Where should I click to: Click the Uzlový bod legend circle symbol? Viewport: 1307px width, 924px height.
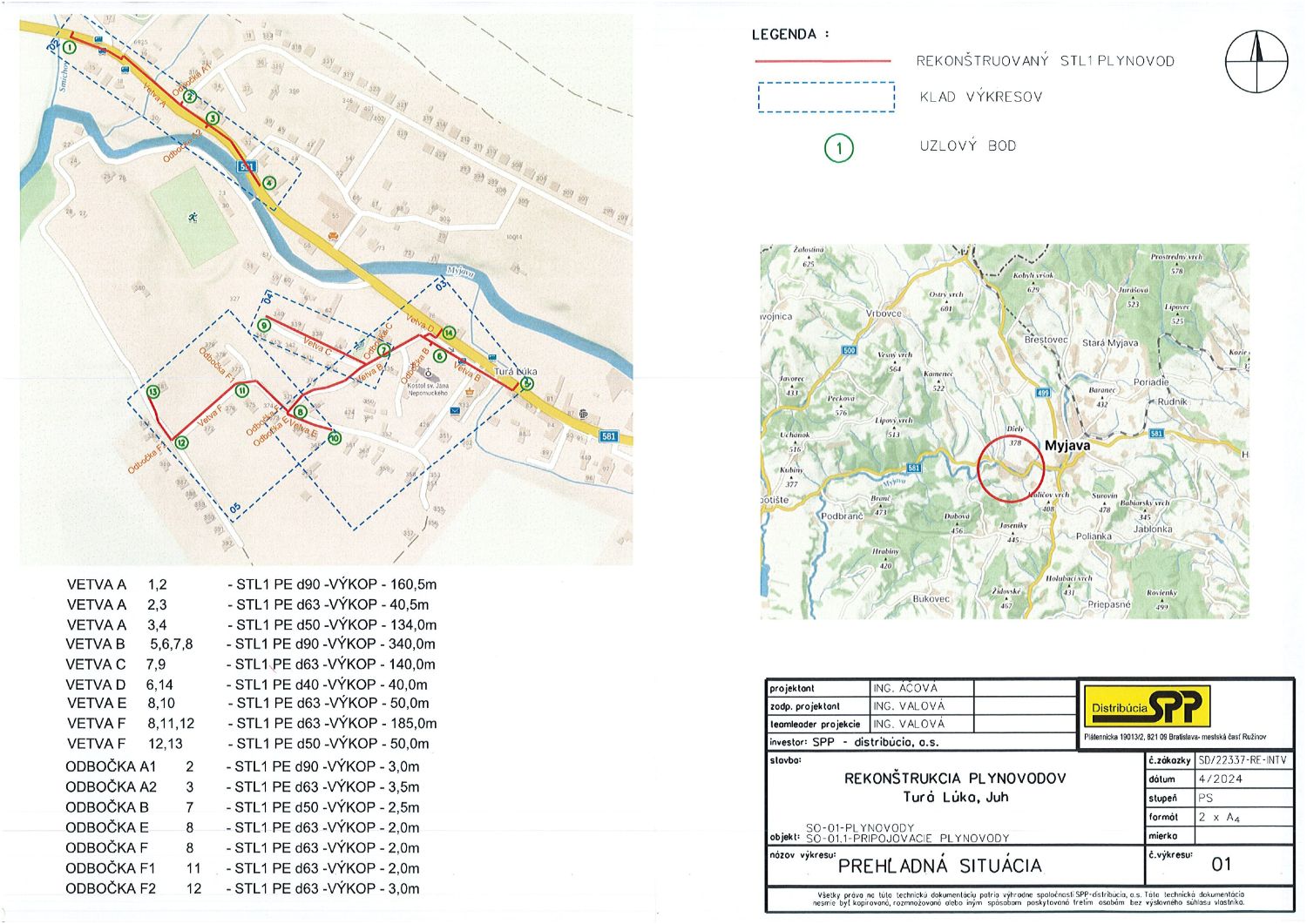[839, 148]
